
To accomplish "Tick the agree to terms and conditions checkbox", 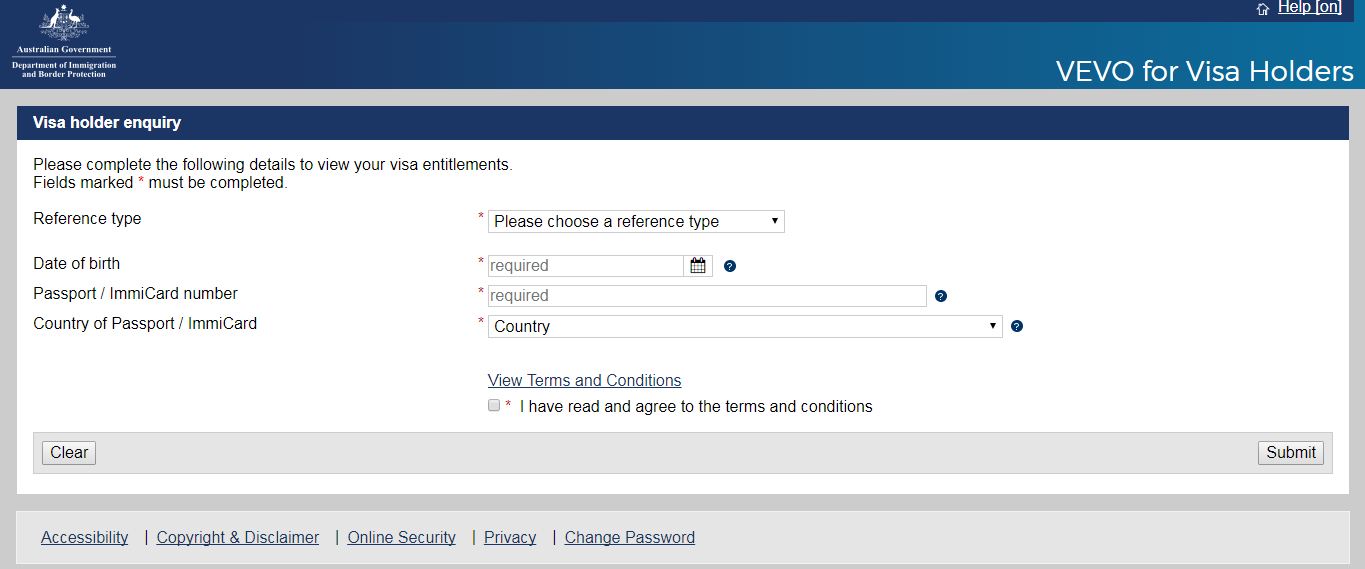I will point(494,405).
